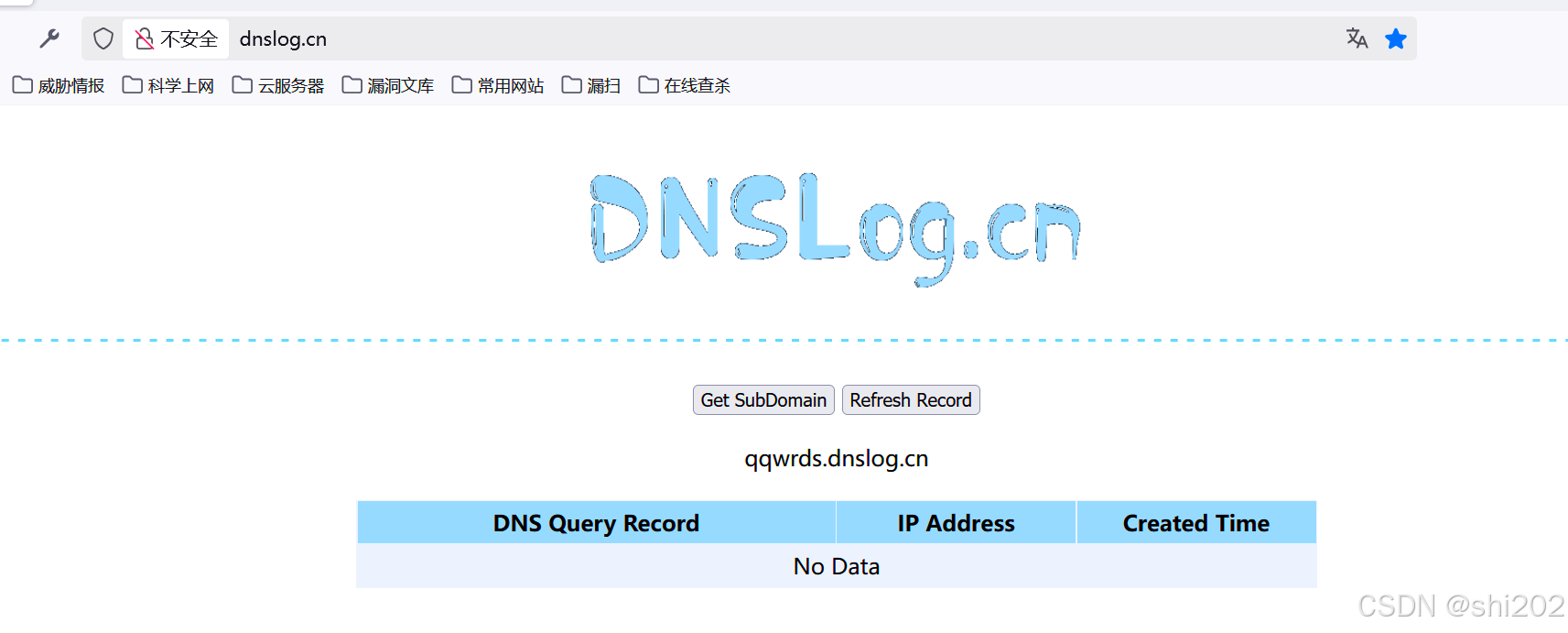The width and height of the screenshot is (1568, 633).
Task: Show site info via the 不安全 insecure indicator
Action: tap(176, 38)
